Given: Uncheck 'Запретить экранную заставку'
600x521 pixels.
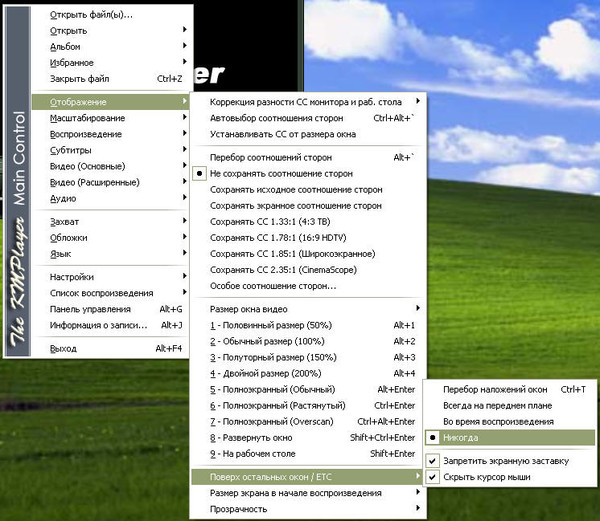Looking at the screenshot, I should (x=510, y=461).
